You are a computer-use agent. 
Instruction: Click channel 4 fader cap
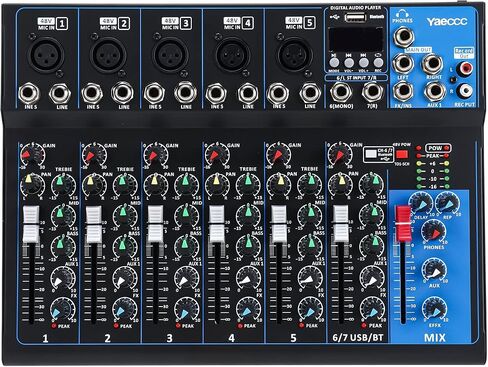pyautogui.click(x=217, y=224)
